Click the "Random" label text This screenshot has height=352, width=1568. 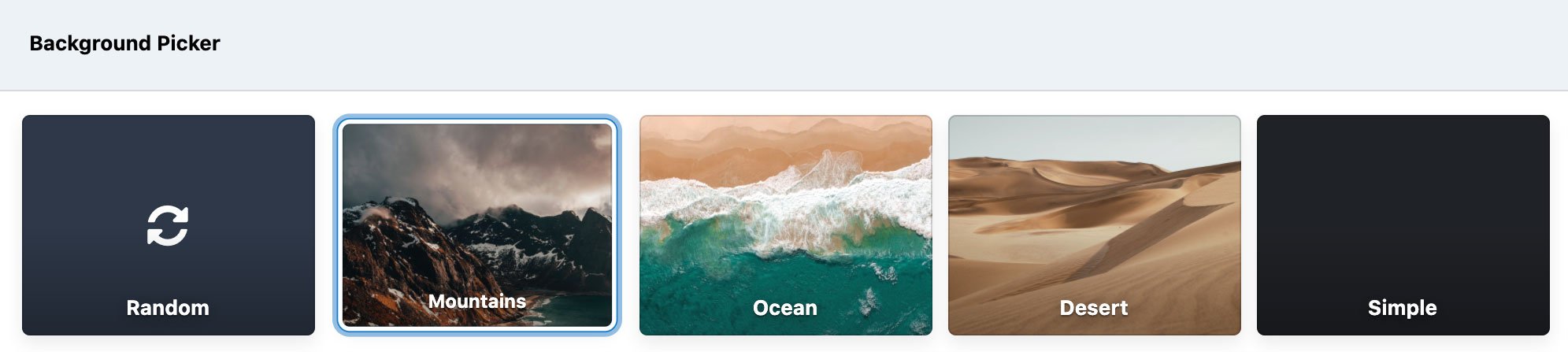click(x=168, y=308)
